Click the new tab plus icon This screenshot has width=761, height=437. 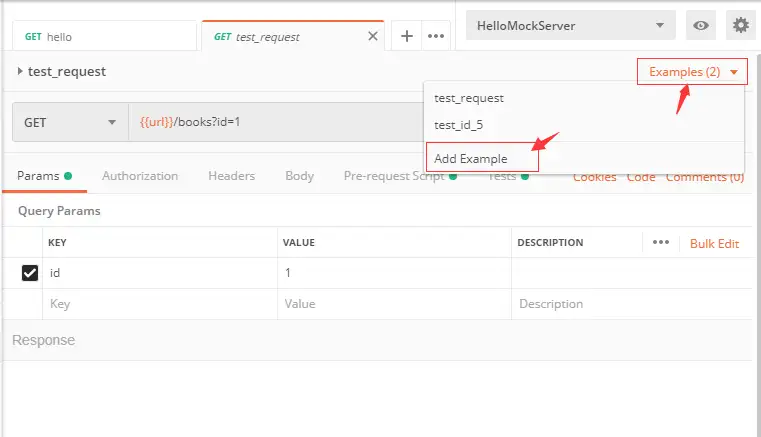[x=407, y=35]
